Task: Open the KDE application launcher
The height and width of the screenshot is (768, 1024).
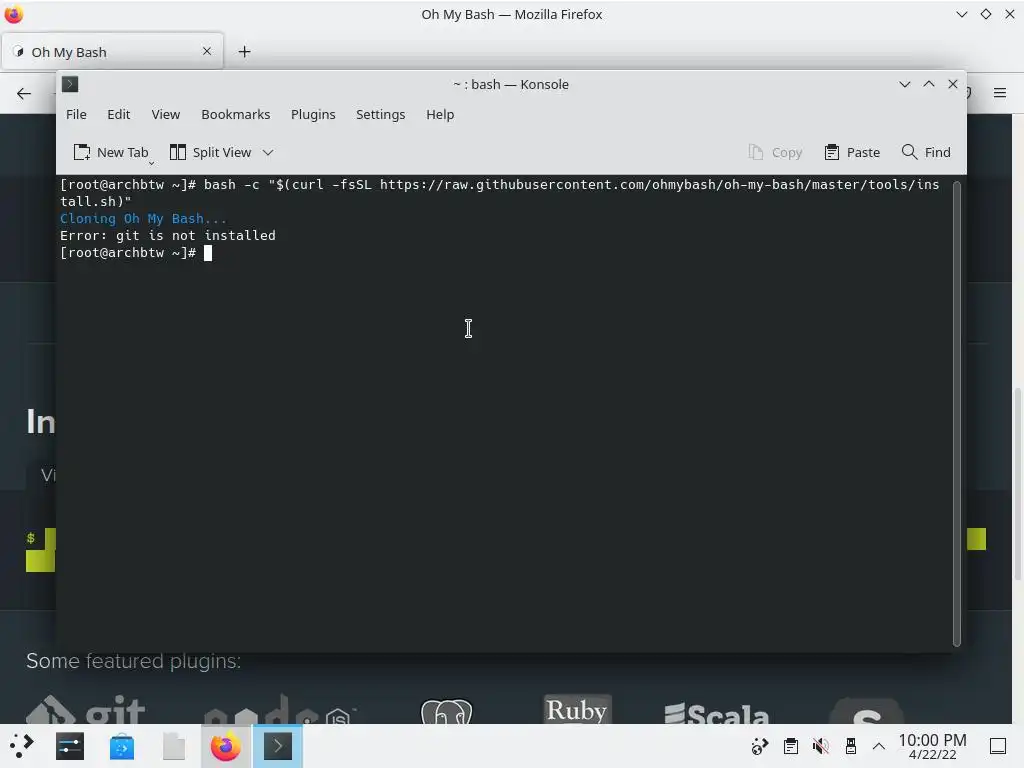Action: pyautogui.click(x=22, y=746)
